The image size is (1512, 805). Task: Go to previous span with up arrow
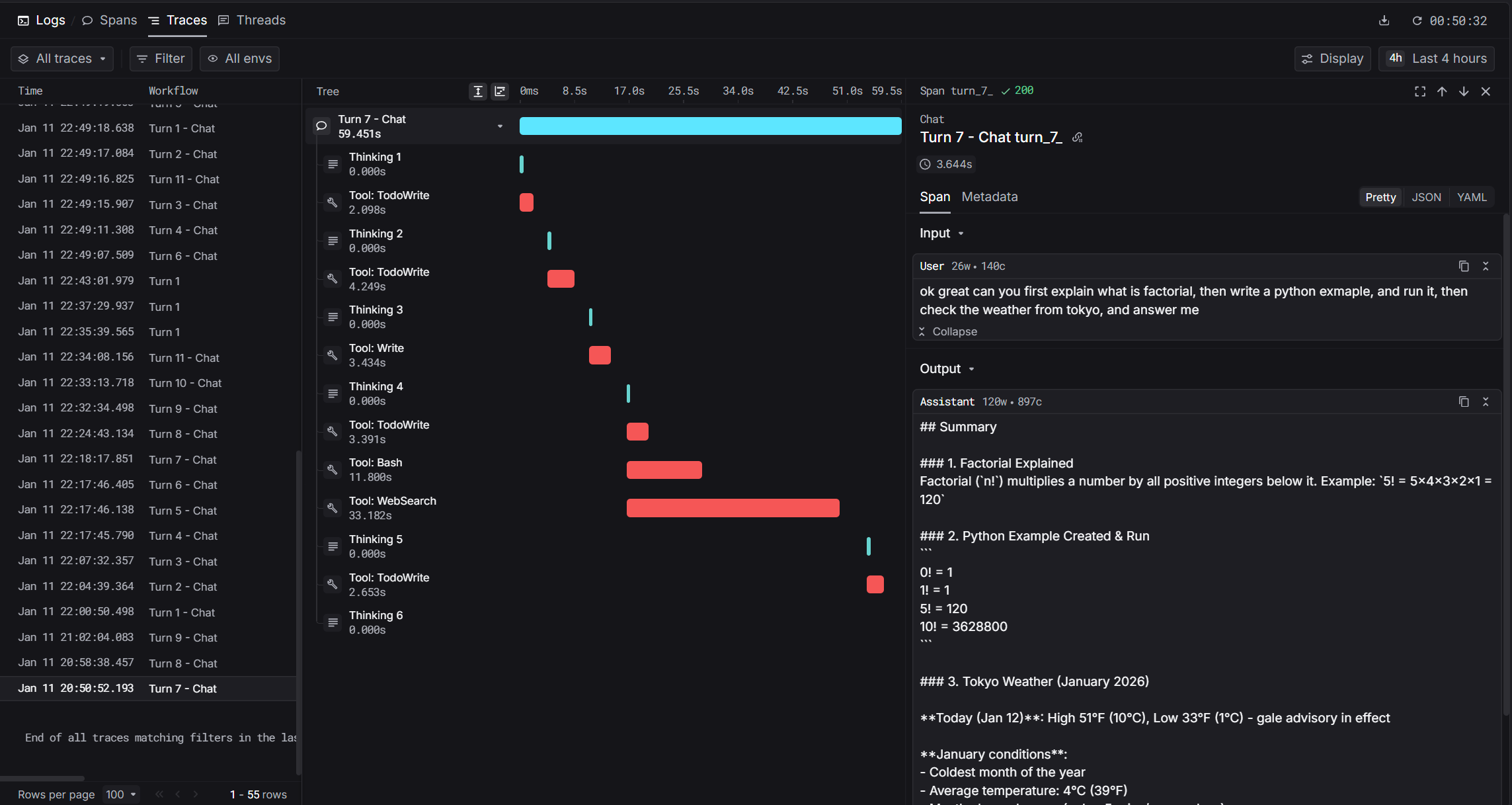pyautogui.click(x=1442, y=91)
